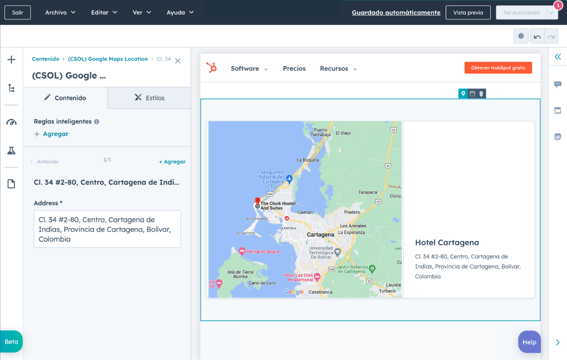Viewport: 567px width, 360px height.
Task: Click the Reglas inteligentes label
Action: pyautogui.click(x=63, y=121)
